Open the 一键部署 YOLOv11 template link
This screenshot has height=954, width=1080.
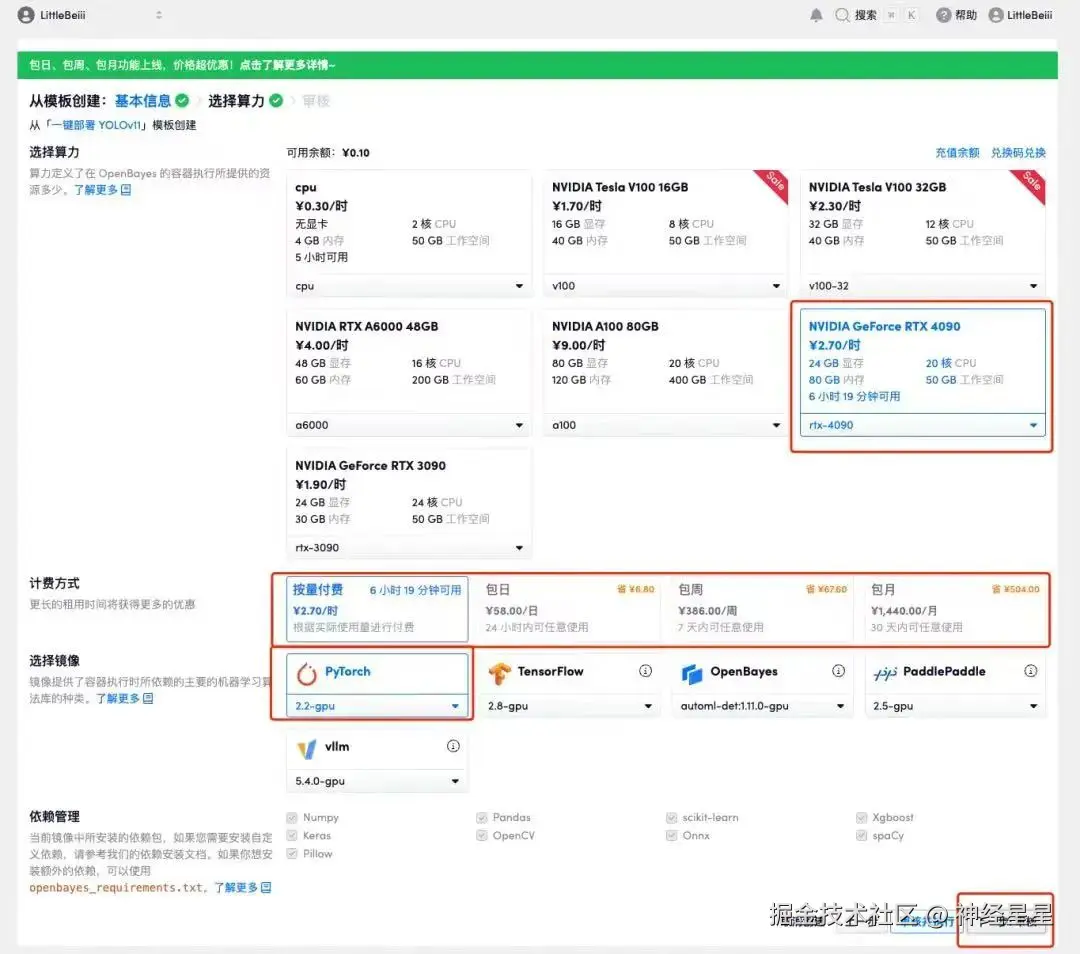(96, 125)
